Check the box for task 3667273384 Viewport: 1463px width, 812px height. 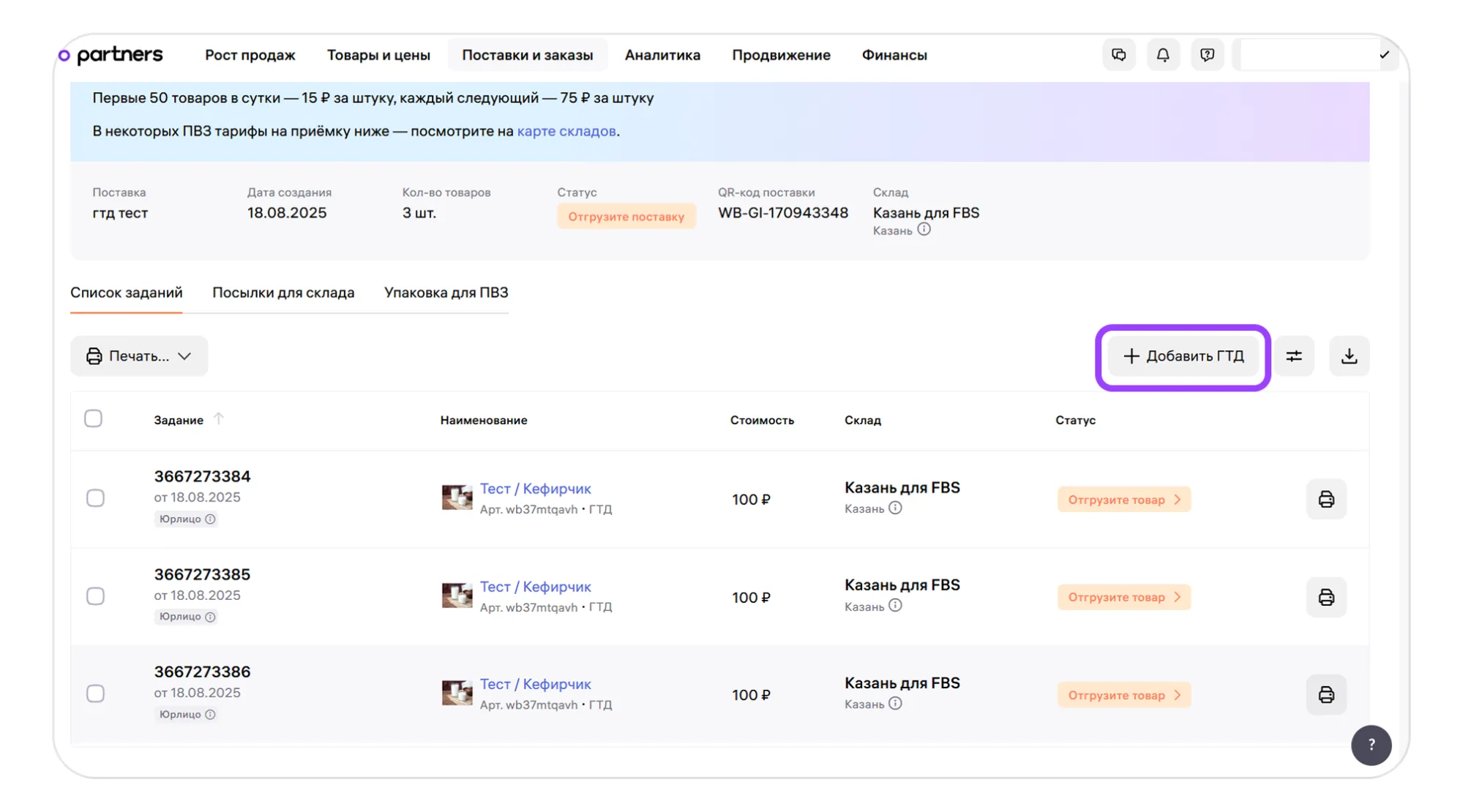tap(95, 499)
